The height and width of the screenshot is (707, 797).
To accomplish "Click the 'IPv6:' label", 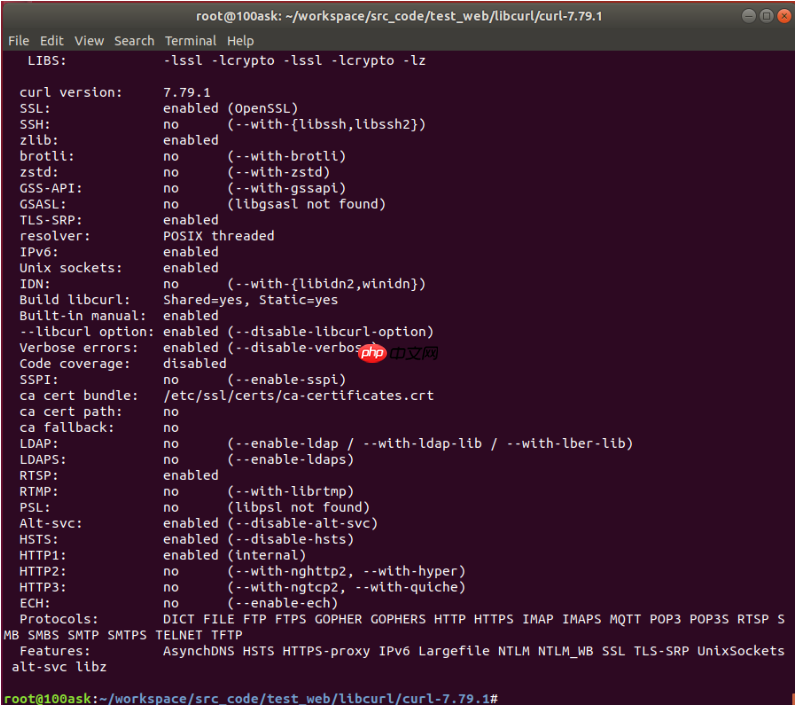I will click(39, 252).
